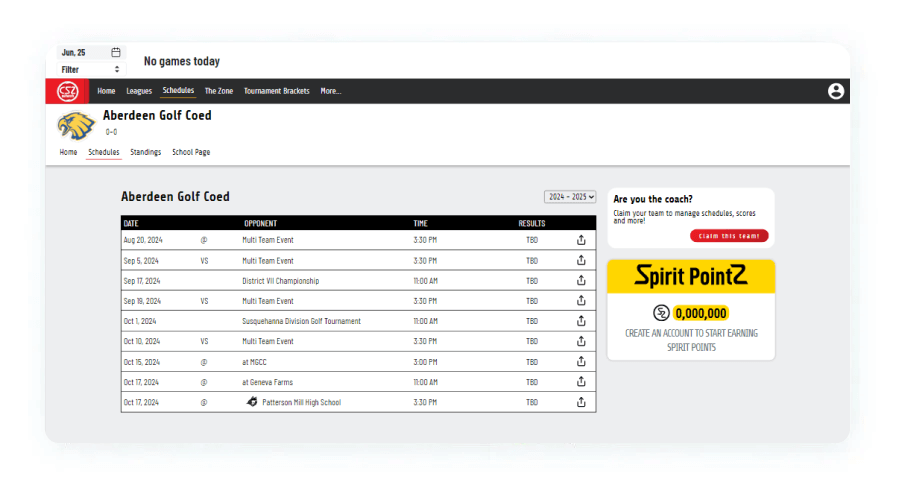This screenshot has width=900, height=490.
Task: Share the Patterson Mill High School game
Action: pyautogui.click(x=581, y=402)
